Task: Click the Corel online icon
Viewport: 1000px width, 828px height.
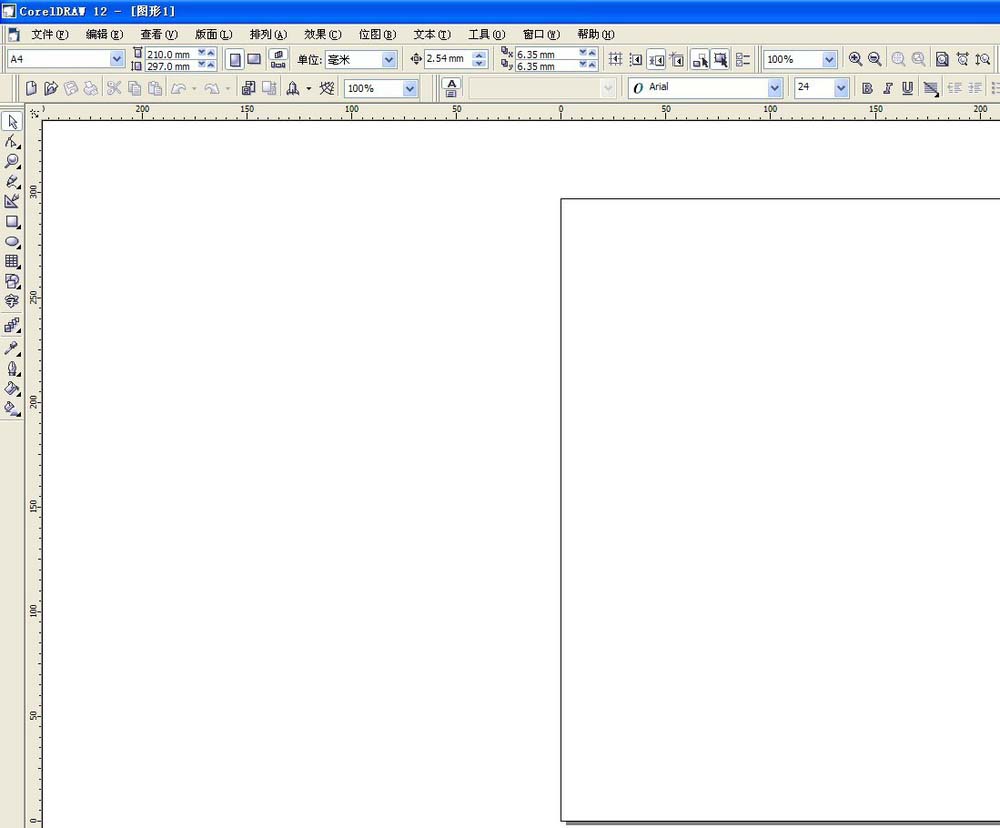Action: pyautogui.click(x=327, y=88)
